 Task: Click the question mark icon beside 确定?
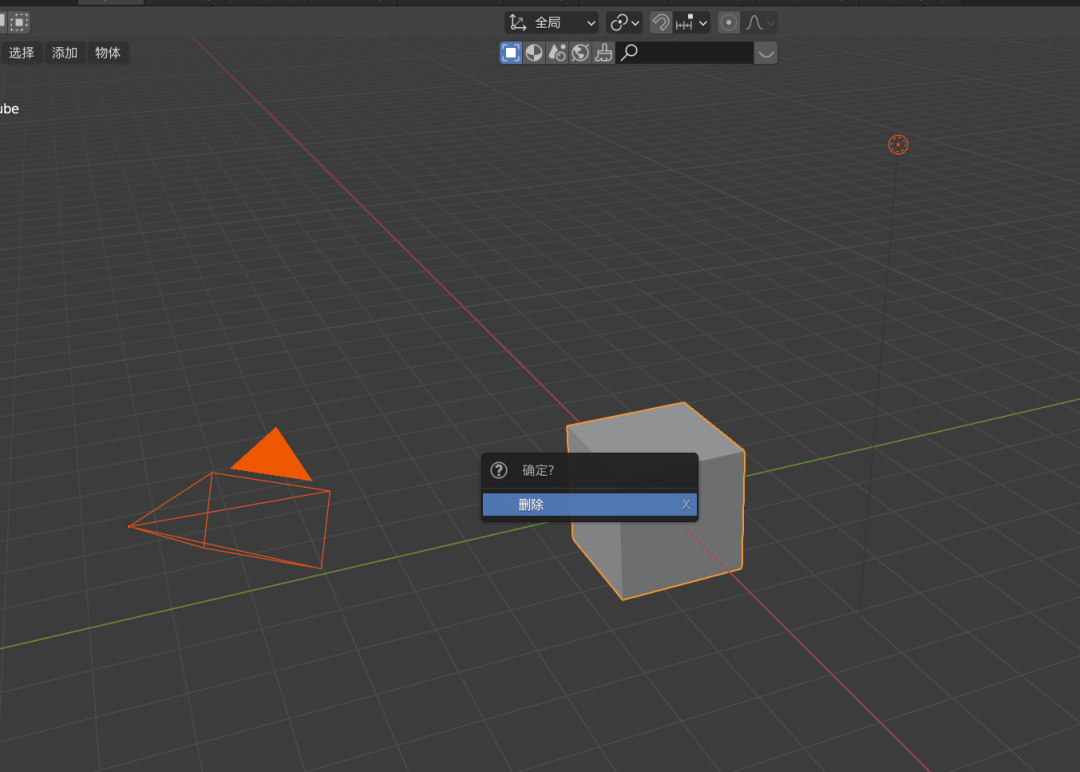pos(499,470)
